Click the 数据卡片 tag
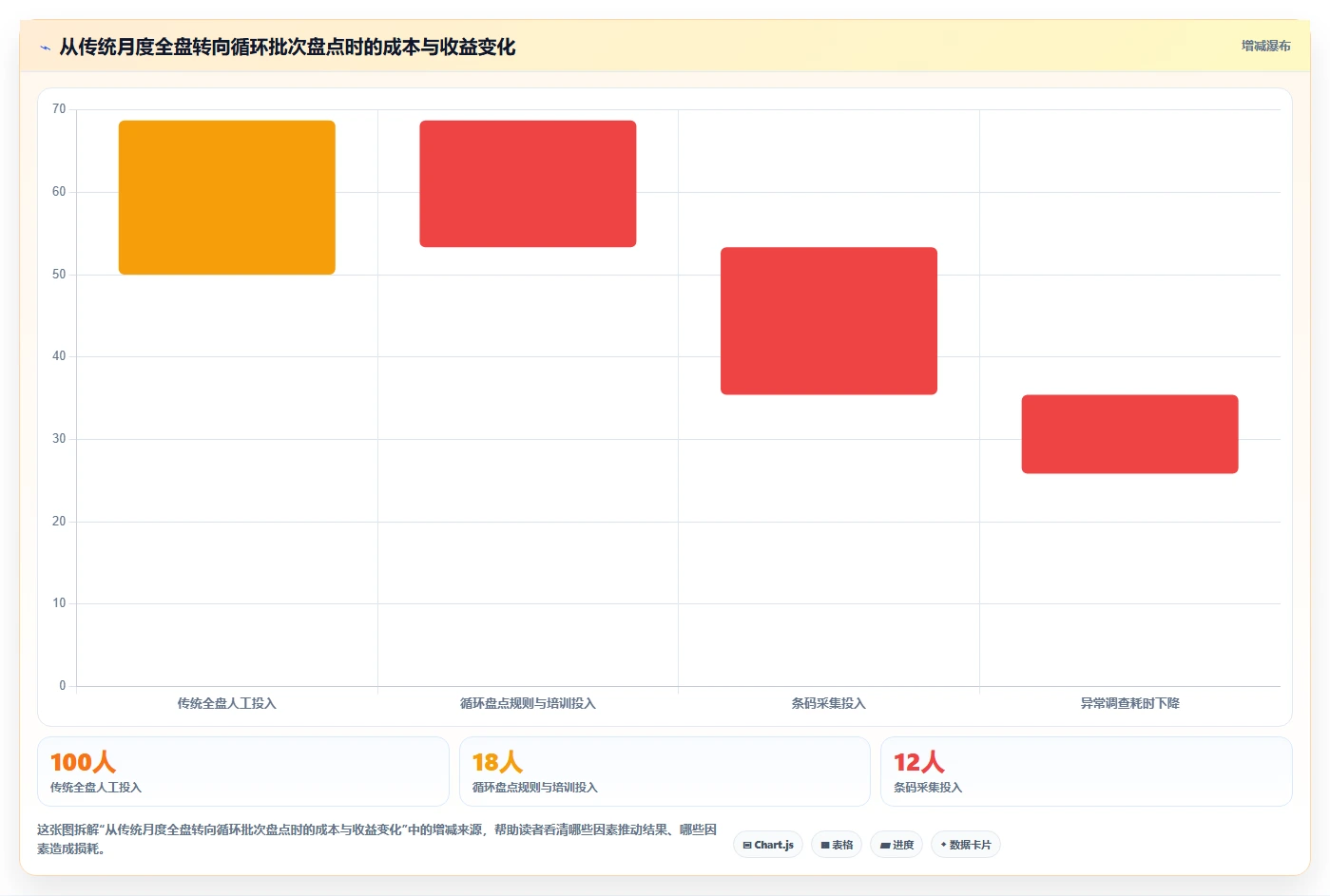This screenshot has height=896, width=1330. (966, 845)
